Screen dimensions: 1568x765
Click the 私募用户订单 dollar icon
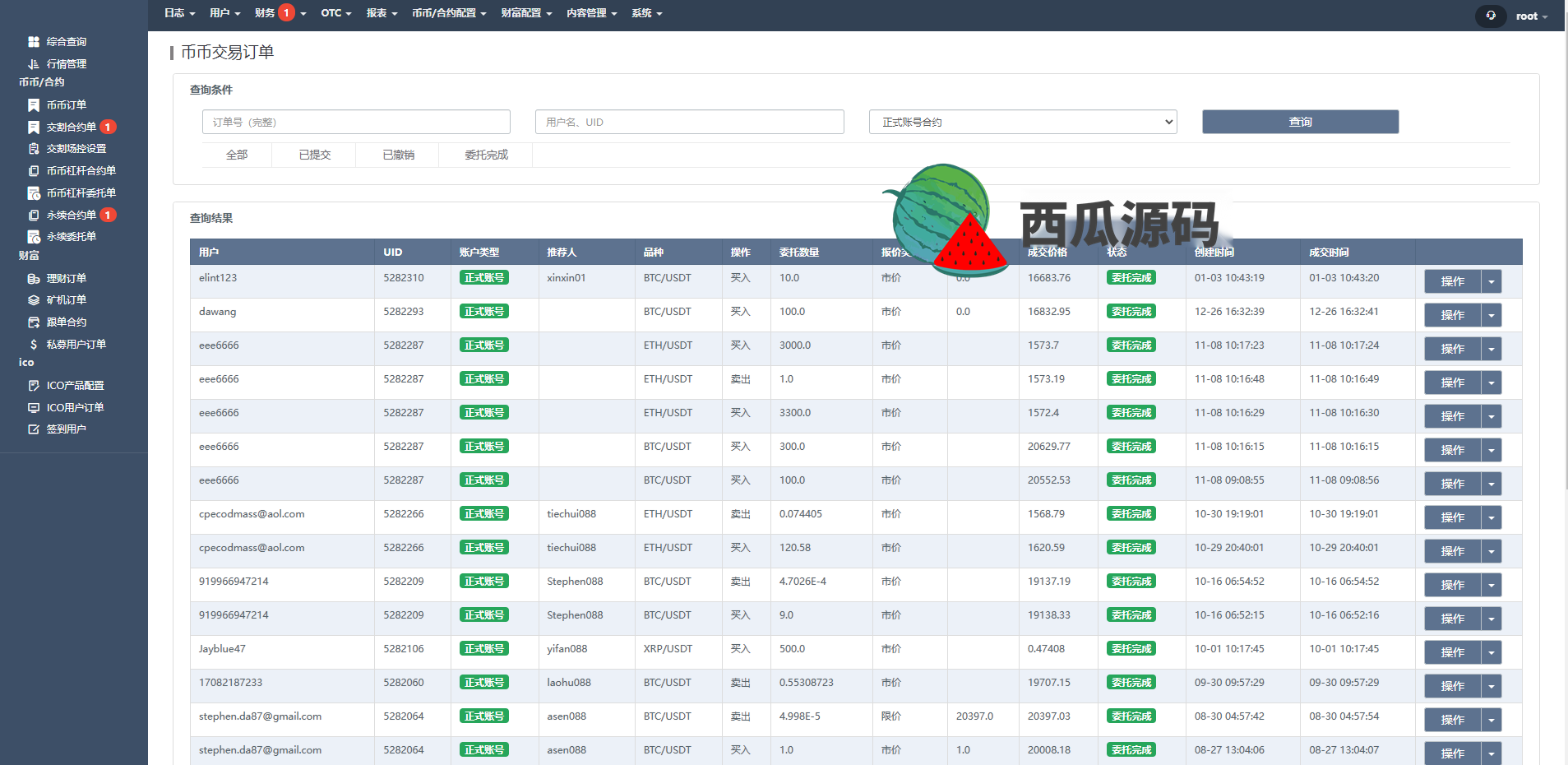click(x=34, y=344)
